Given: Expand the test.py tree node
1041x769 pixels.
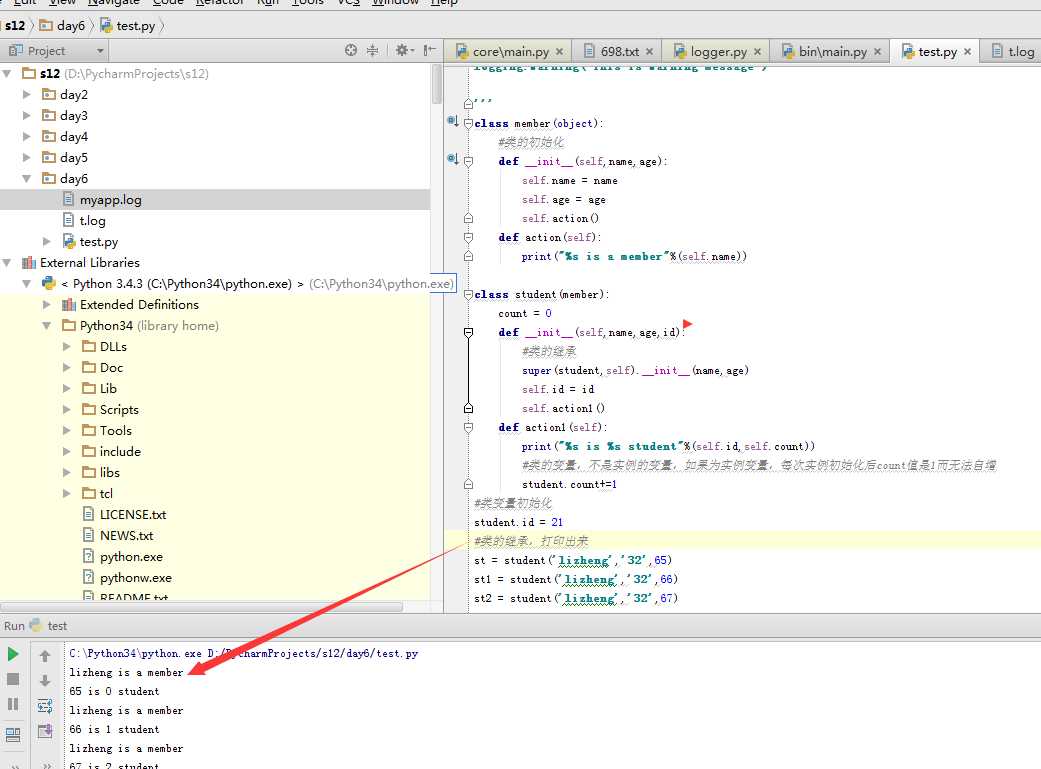Looking at the screenshot, I should [x=46, y=242].
